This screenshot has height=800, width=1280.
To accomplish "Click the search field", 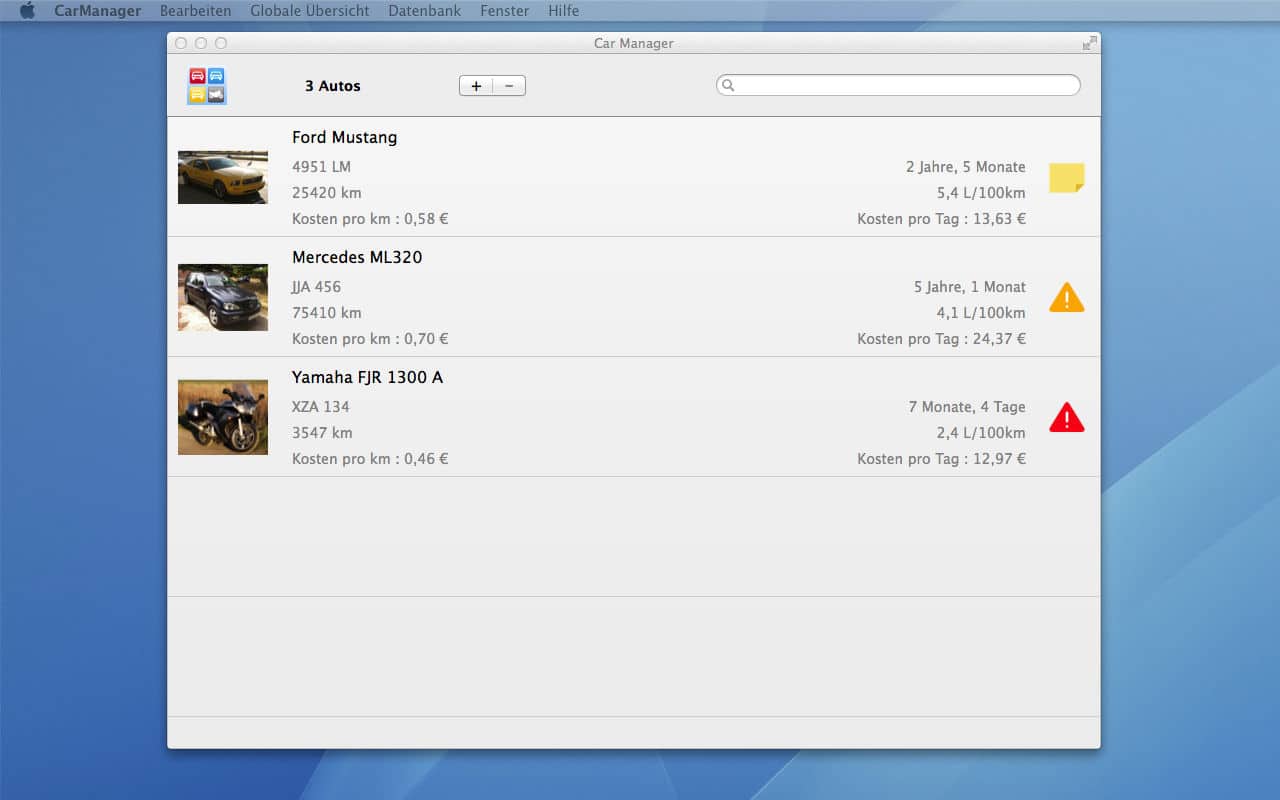I will pyautogui.click(x=898, y=85).
